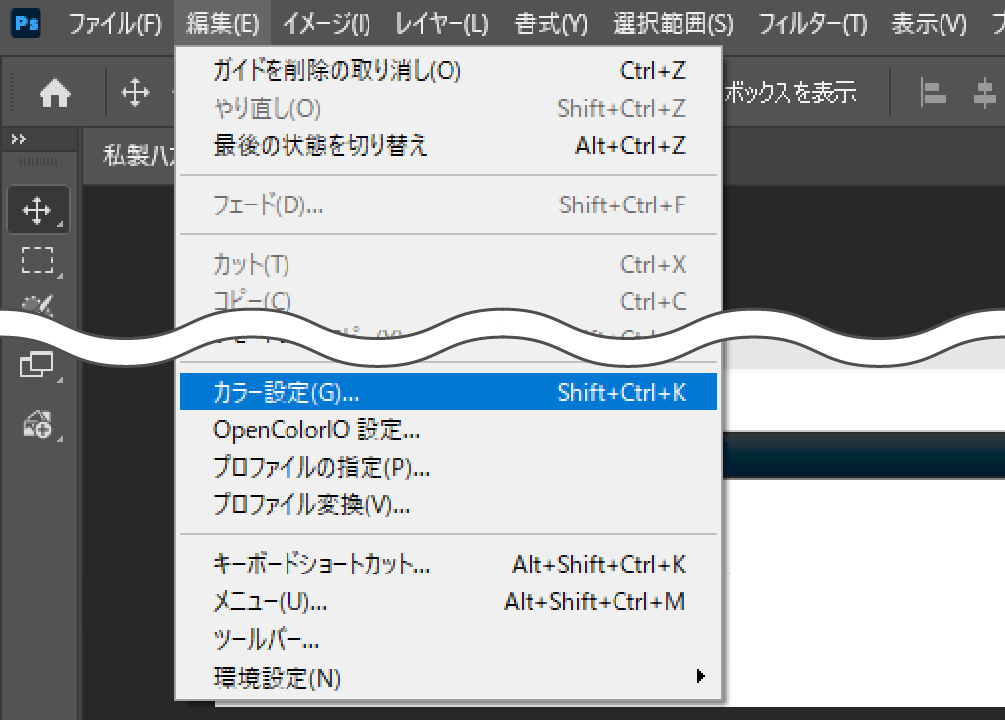Click the move tool icon in options bar

pyautogui.click(x=135, y=93)
